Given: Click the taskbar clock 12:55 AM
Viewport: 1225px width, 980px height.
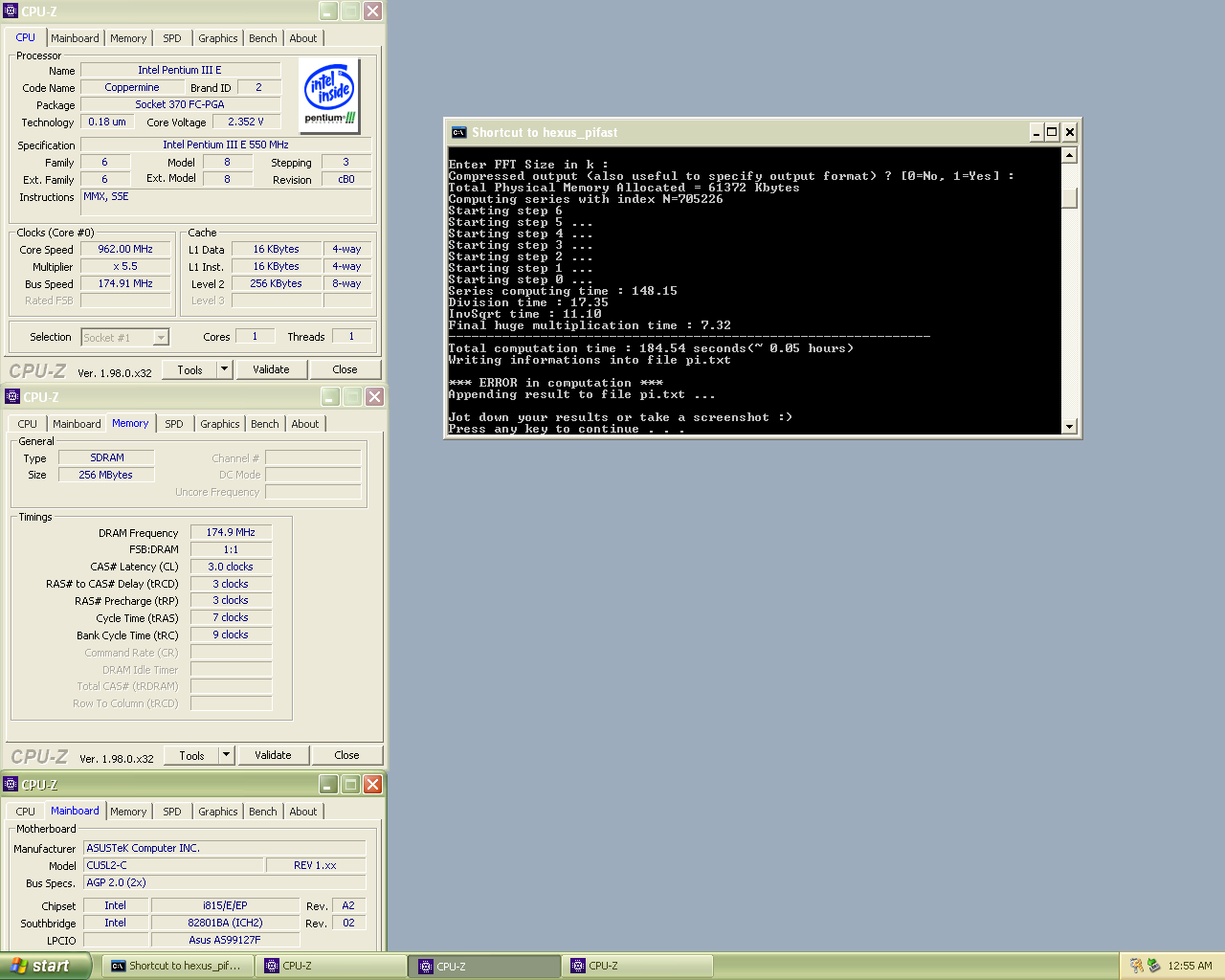Looking at the screenshot, I should [x=1190, y=966].
